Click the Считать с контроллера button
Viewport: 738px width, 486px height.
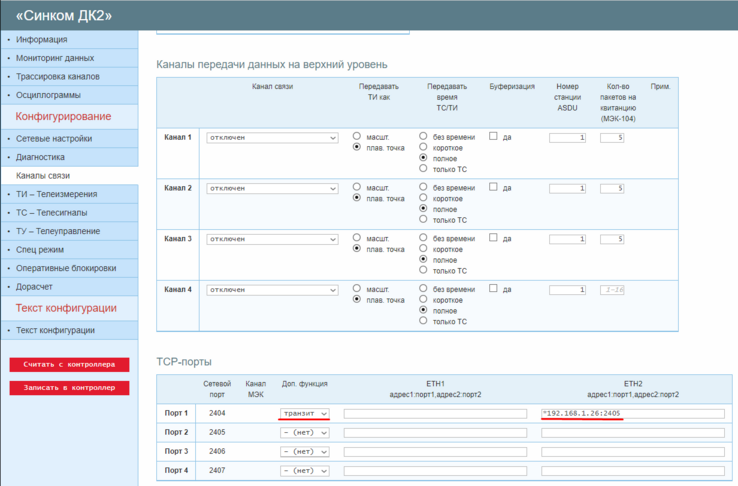[x=69, y=365]
